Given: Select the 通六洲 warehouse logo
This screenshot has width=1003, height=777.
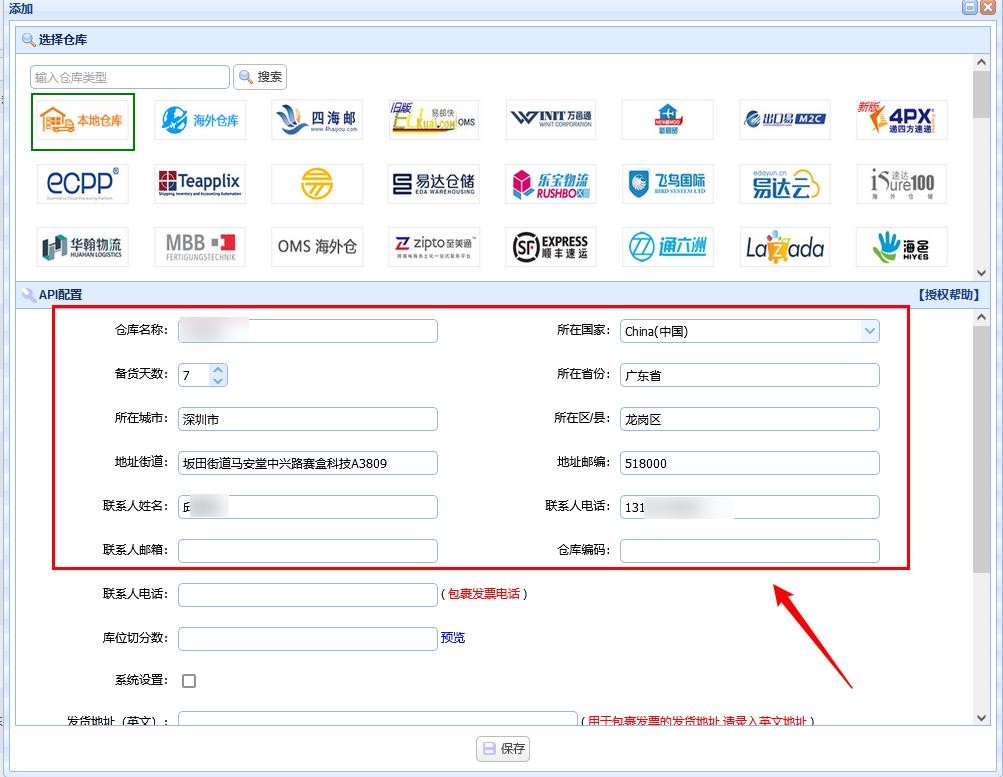Looking at the screenshot, I should point(668,247).
